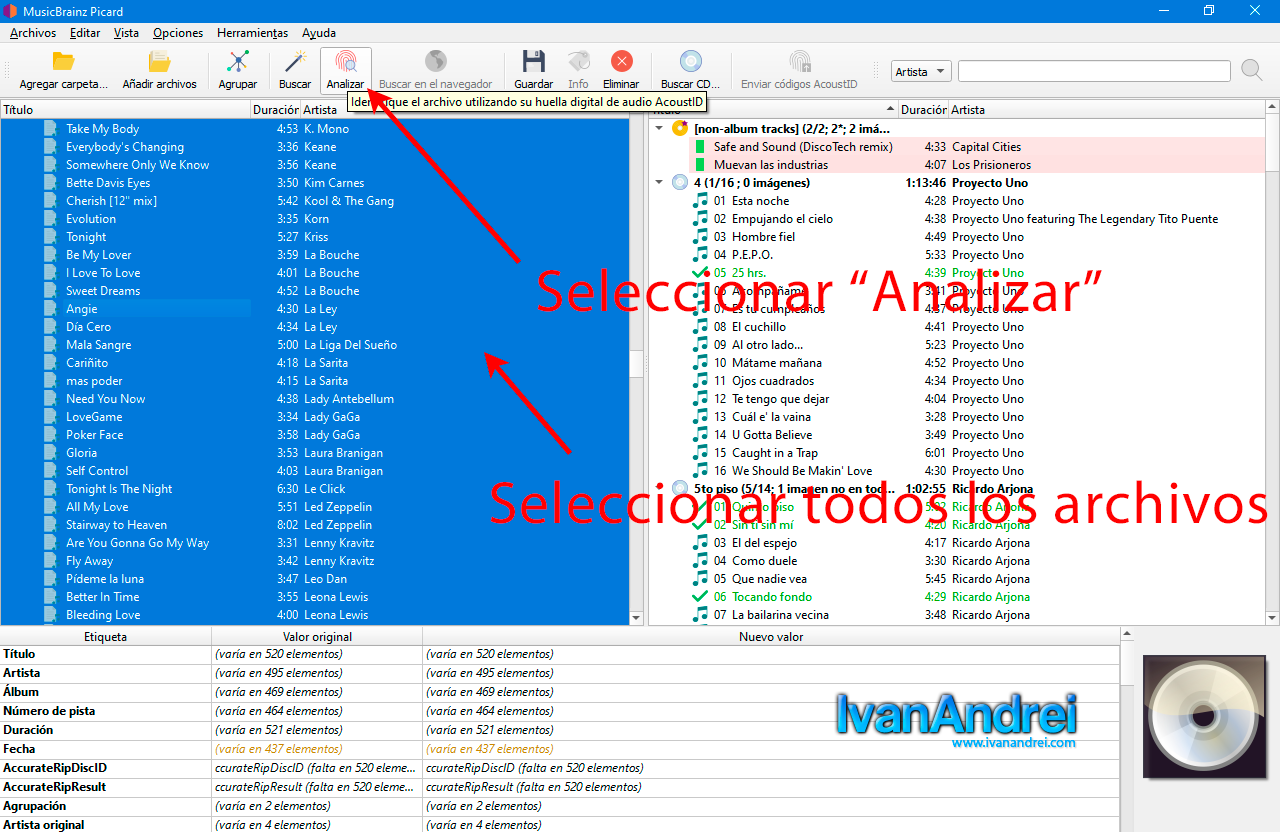Collapse the album 4 Proyecto Uno

(659, 182)
